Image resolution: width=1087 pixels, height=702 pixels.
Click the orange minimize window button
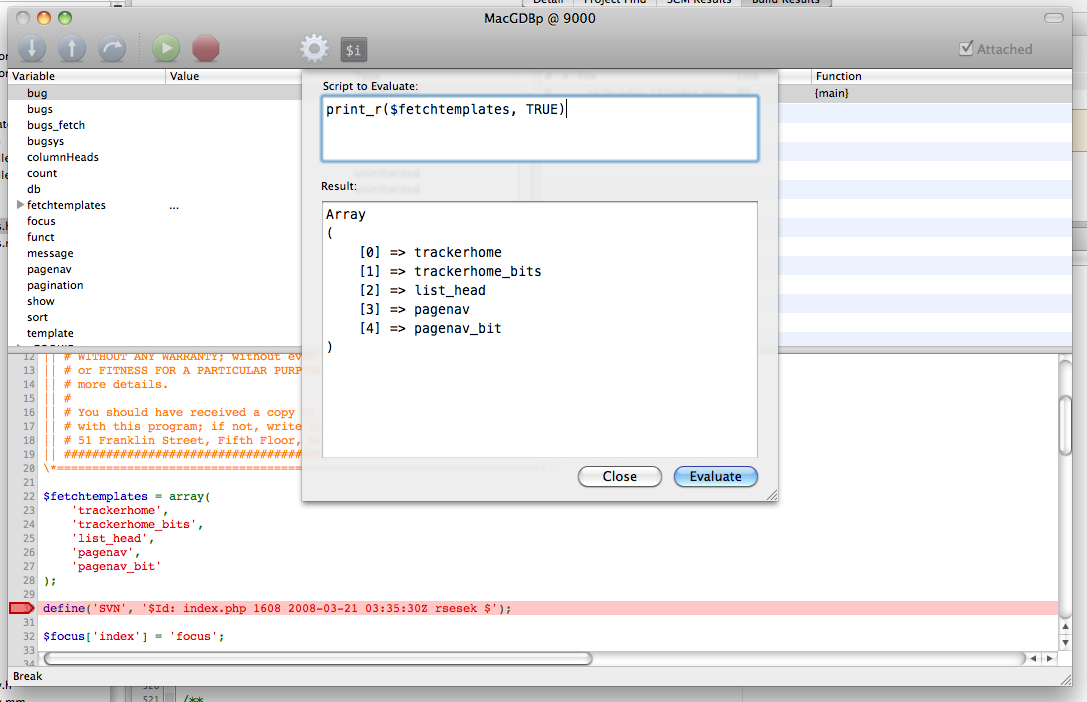pyautogui.click(x=44, y=18)
